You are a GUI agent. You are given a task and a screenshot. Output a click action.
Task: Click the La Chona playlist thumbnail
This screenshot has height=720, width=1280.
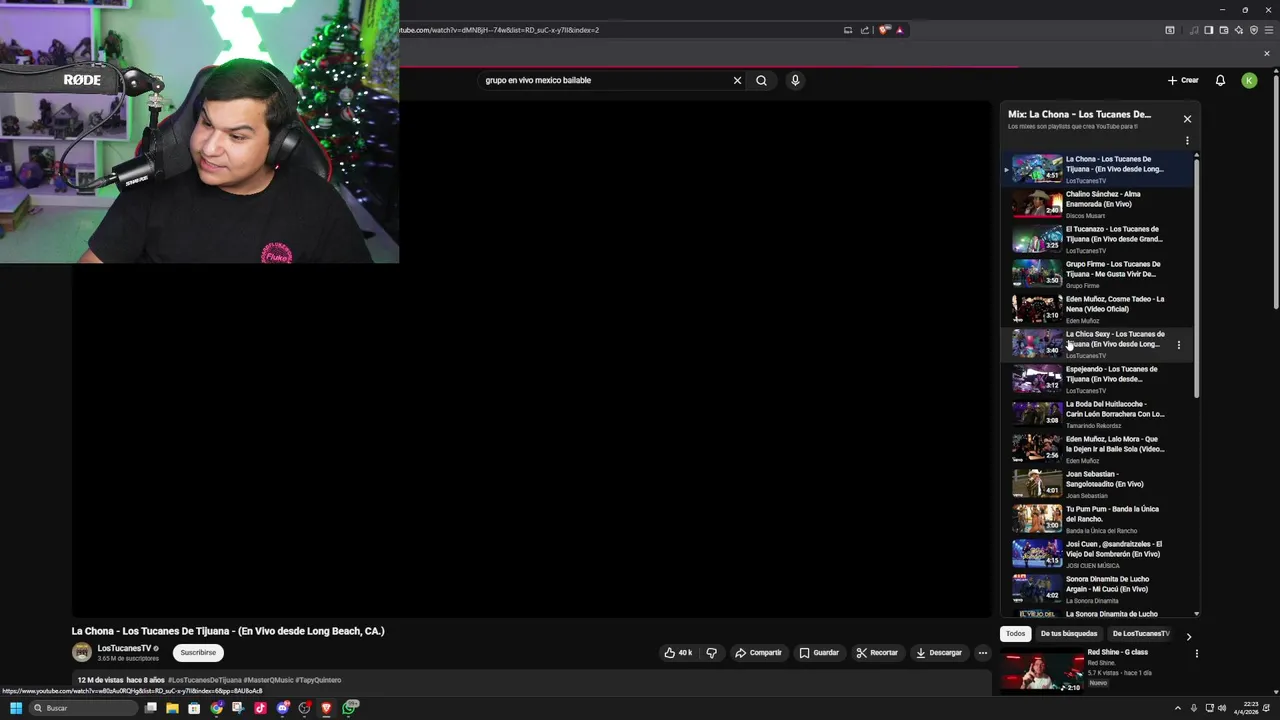1037,169
